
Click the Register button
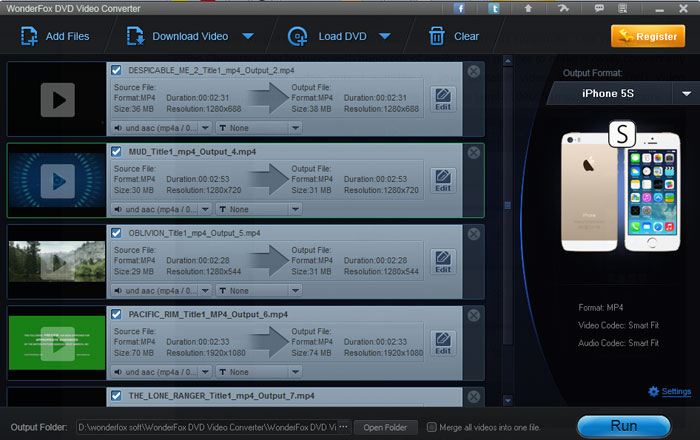point(648,36)
